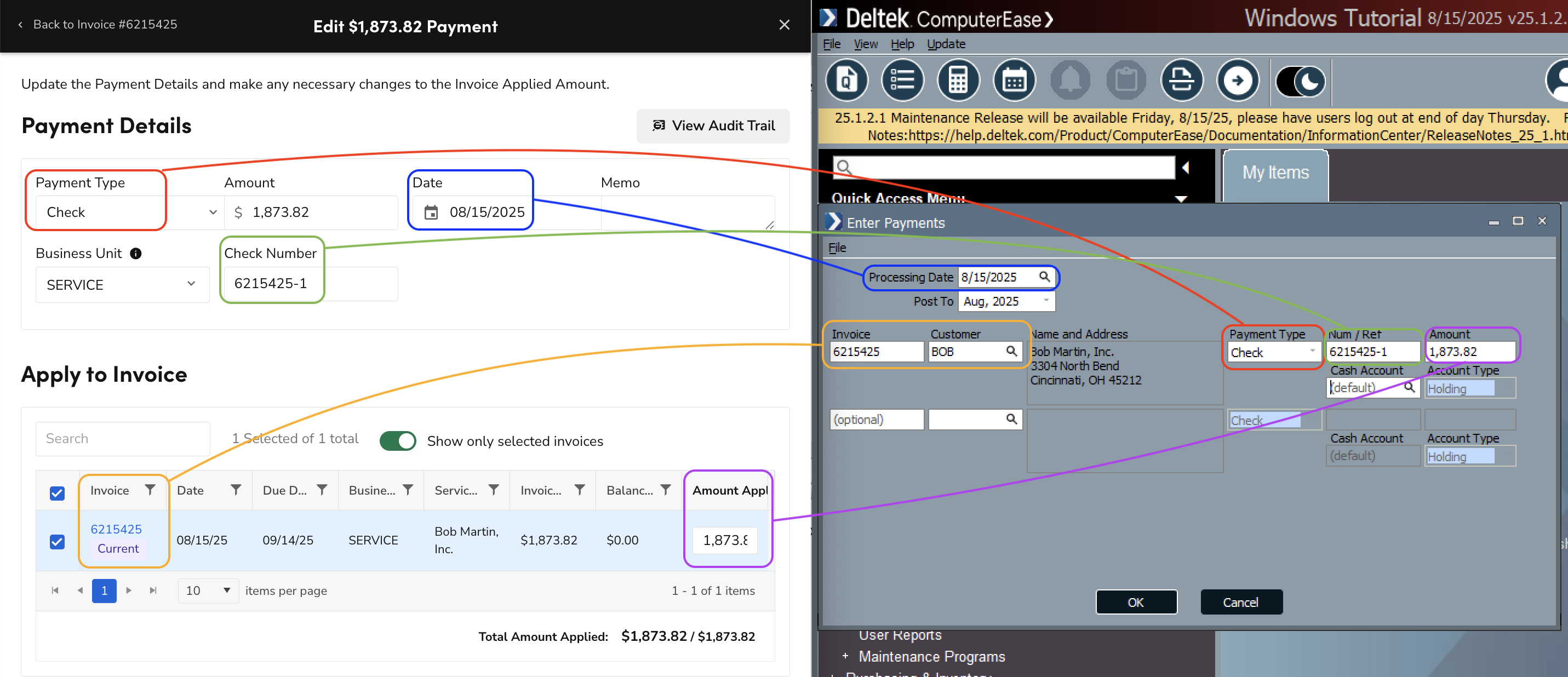Click the first Cash Account lookup magnifier
This screenshot has width=1568, height=677.
1409,387
